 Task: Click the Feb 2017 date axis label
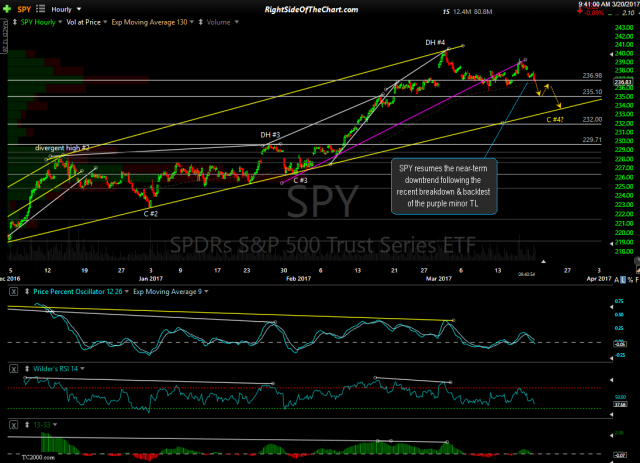tap(298, 278)
